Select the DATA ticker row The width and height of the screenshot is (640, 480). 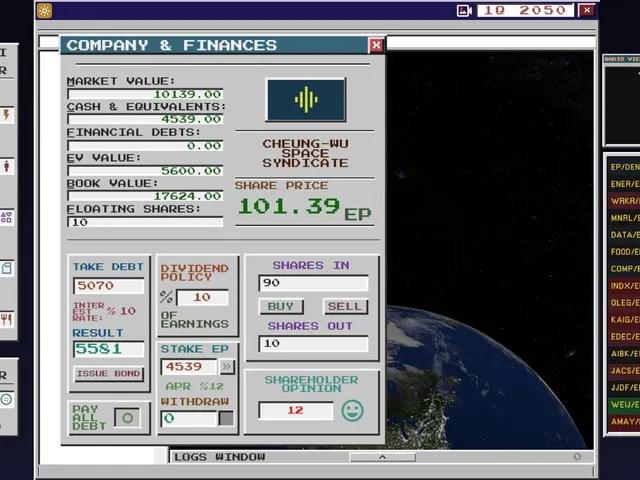pyautogui.click(x=624, y=235)
